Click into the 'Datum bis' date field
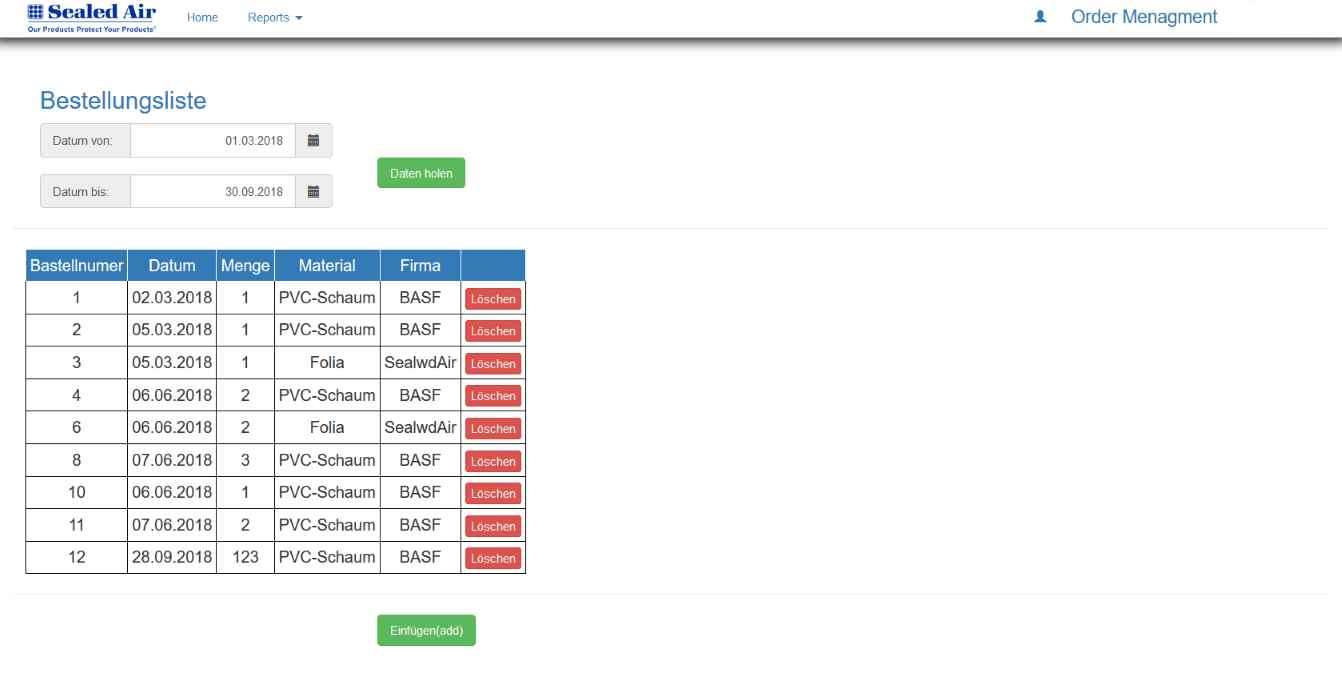 (213, 192)
